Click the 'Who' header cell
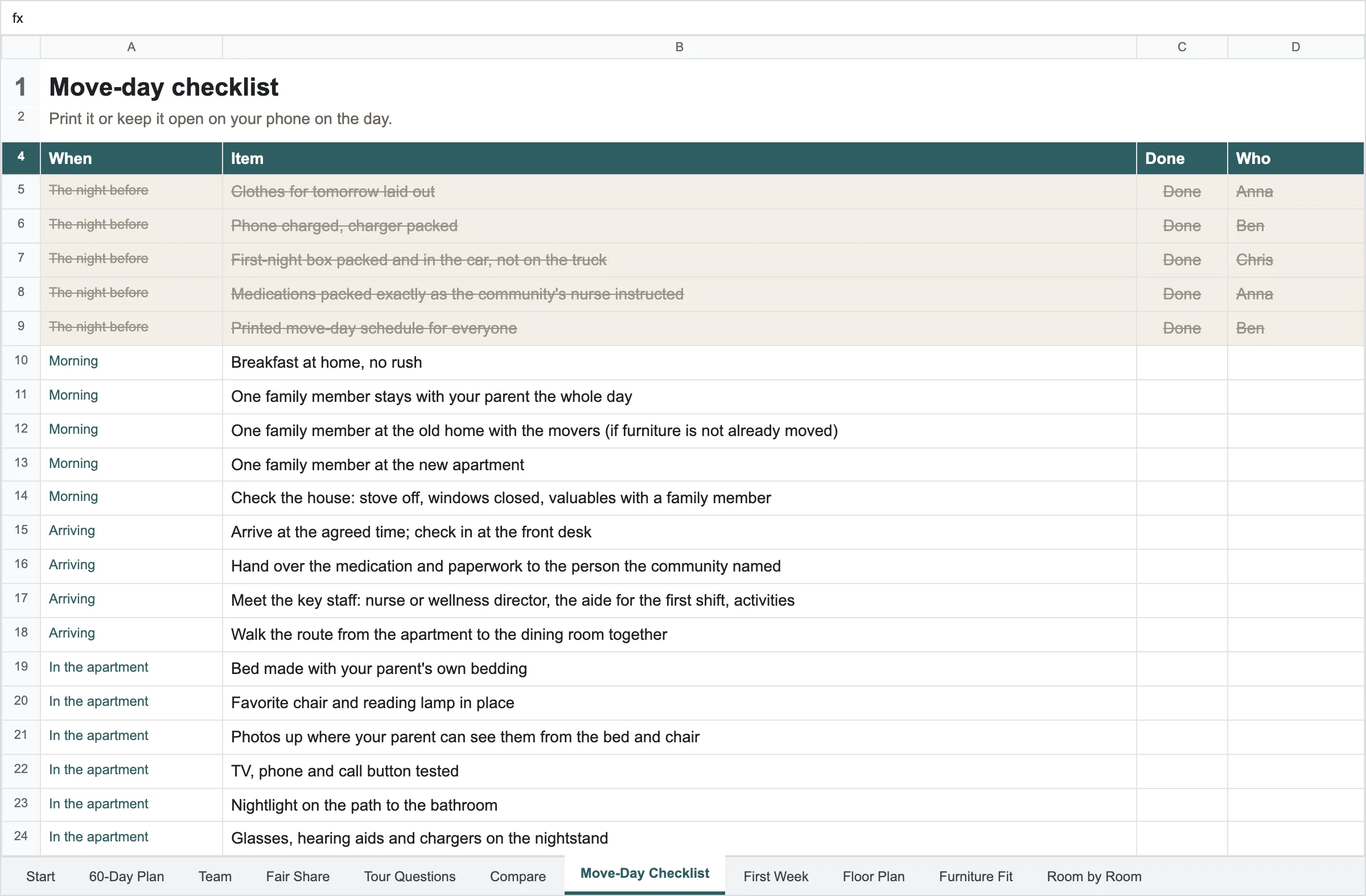The width and height of the screenshot is (1366, 896). tap(1295, 158)
